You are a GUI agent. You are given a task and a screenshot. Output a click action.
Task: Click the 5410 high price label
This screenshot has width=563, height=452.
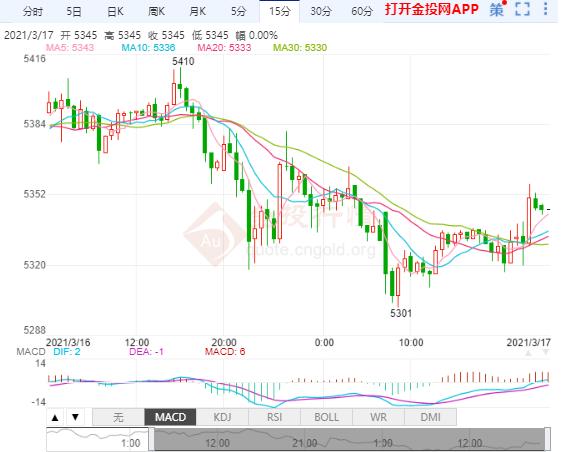(183, 61)
